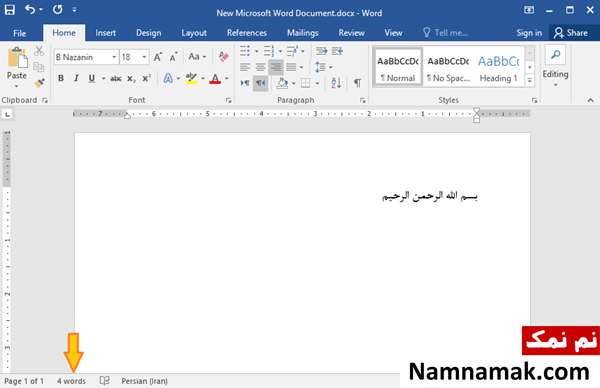Viewport: 600px width, 388px height.
Task: Click the Cut scissors icon
Action: pos(39,51)
